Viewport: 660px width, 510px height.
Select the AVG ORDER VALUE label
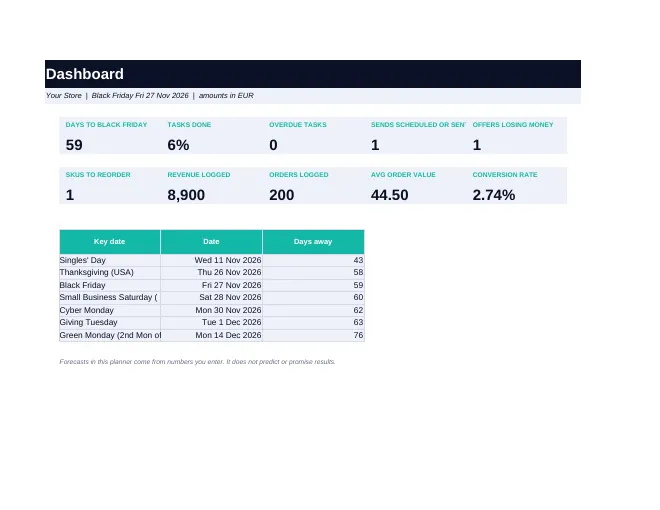click(x=403, y=175)
